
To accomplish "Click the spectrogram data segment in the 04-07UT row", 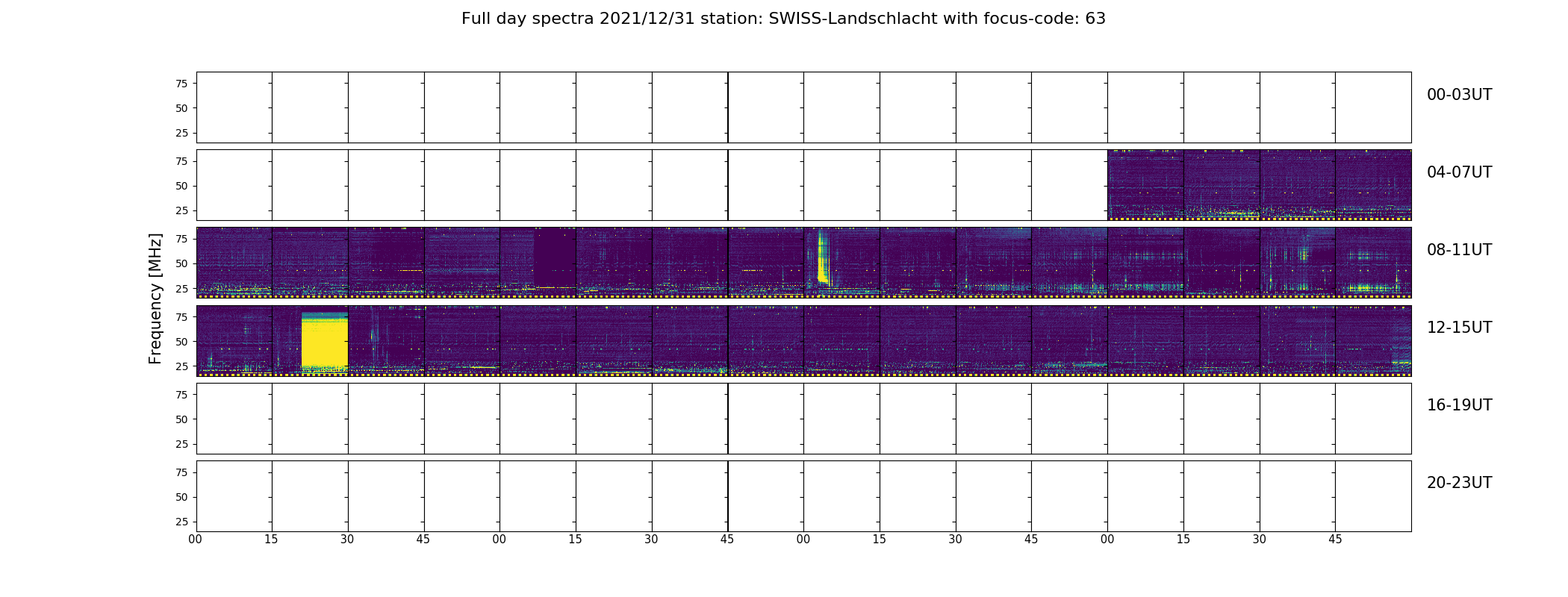I will (1260, 185).
